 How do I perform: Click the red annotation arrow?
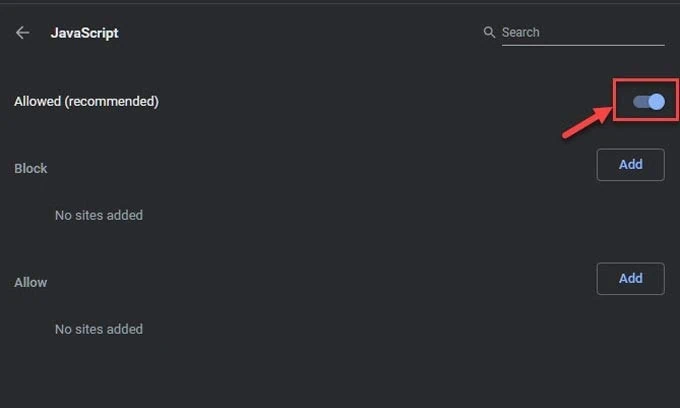[x=587, y=123]
